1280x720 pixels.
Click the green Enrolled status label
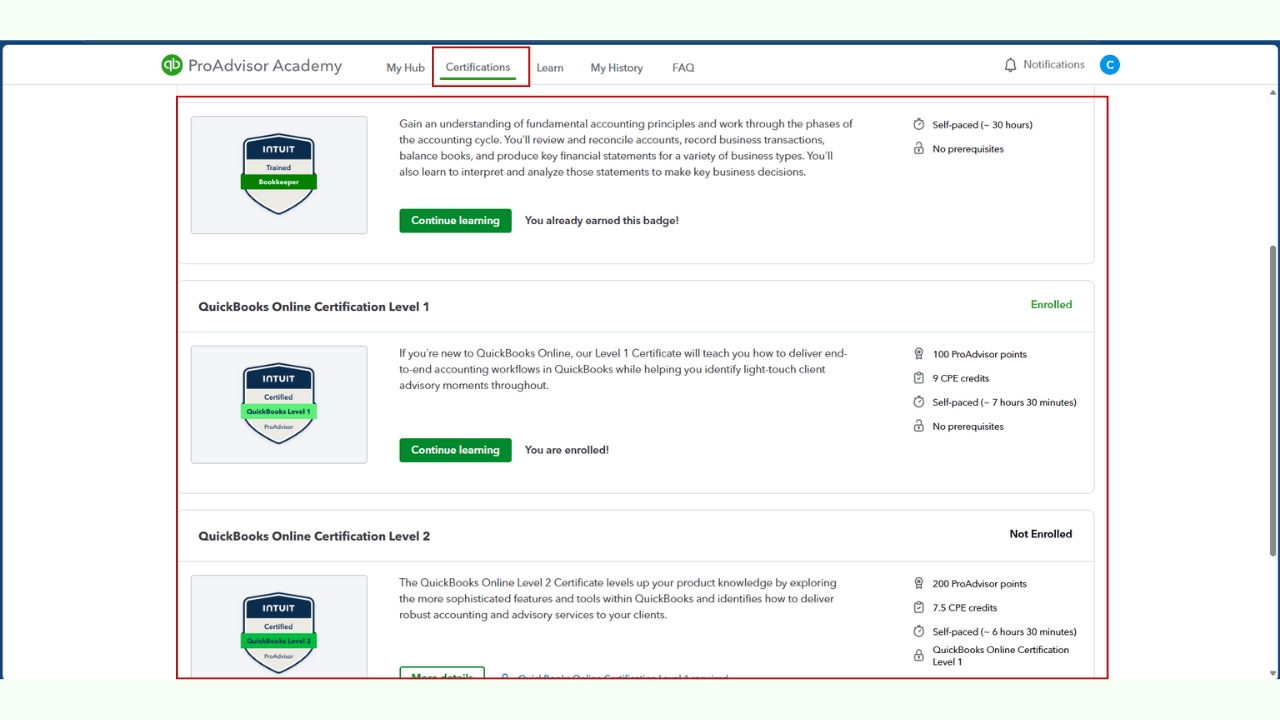tap(1051, 305)
